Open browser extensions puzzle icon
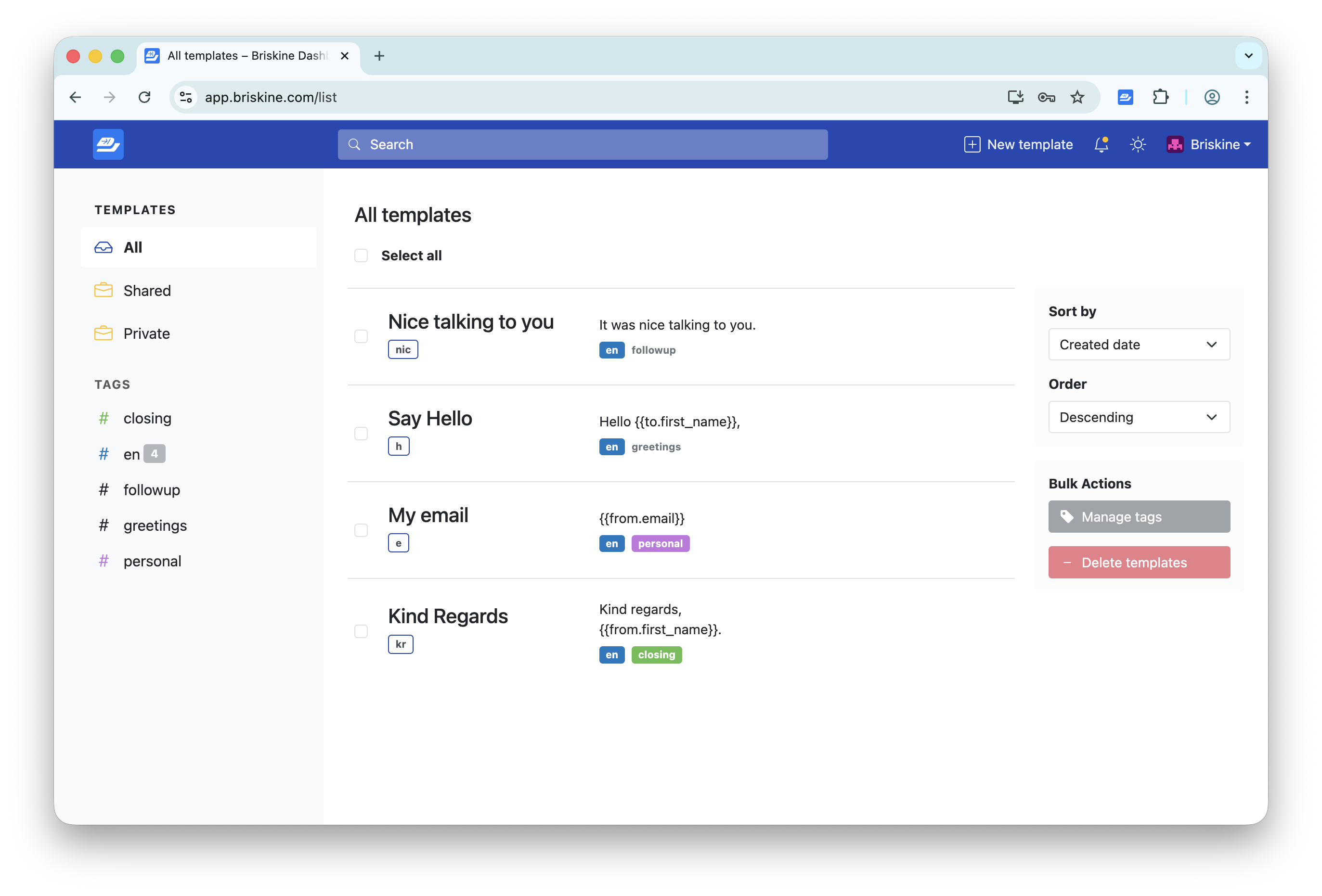1322x896 pixels. click(x=1160, y=97)
